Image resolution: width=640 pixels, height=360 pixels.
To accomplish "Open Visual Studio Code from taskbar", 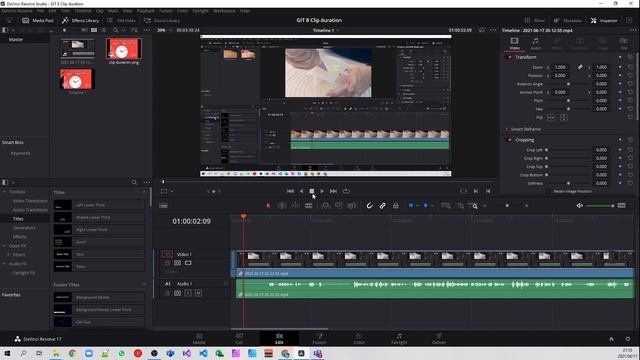I will tap(203, 353).
